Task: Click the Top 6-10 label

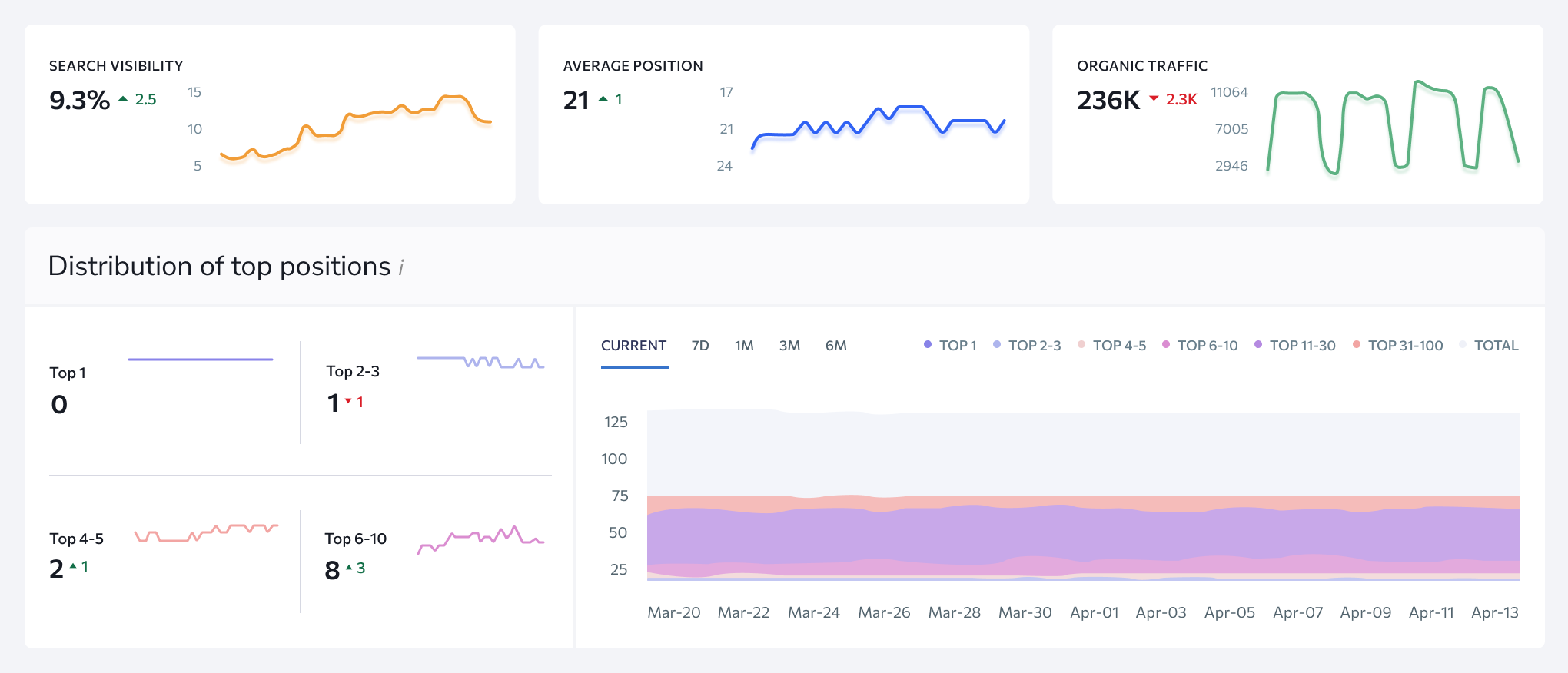Action: (x=356, y=539)
